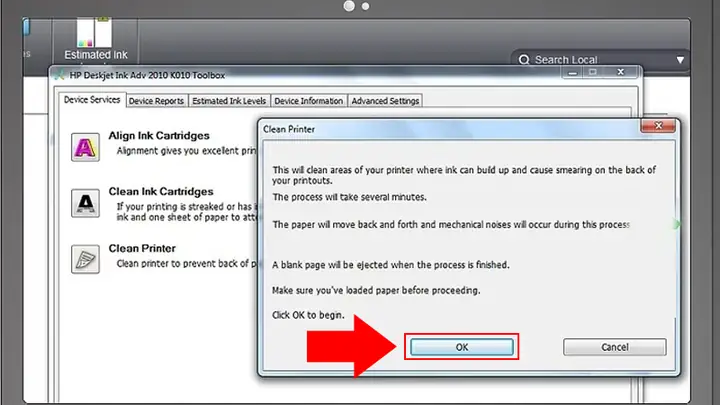This screenshot has height=405, width=720.
Task: Click in the Search Local field
Action: 602,60
